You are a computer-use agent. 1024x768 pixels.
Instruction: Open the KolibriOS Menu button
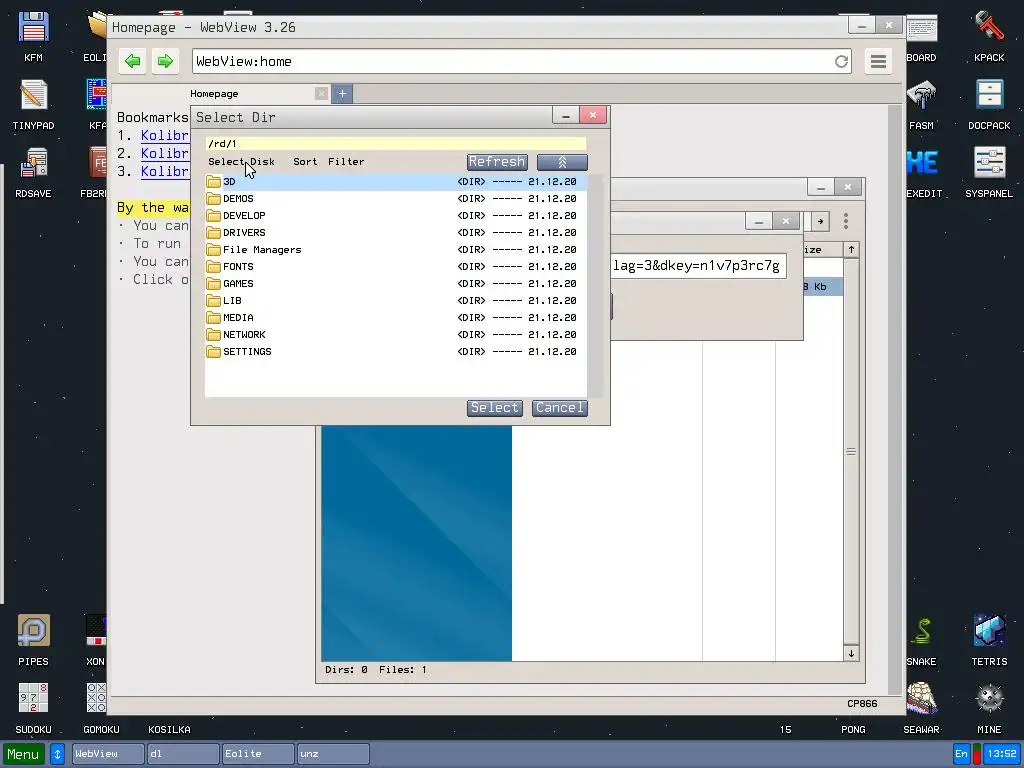[x=24, y=754]
